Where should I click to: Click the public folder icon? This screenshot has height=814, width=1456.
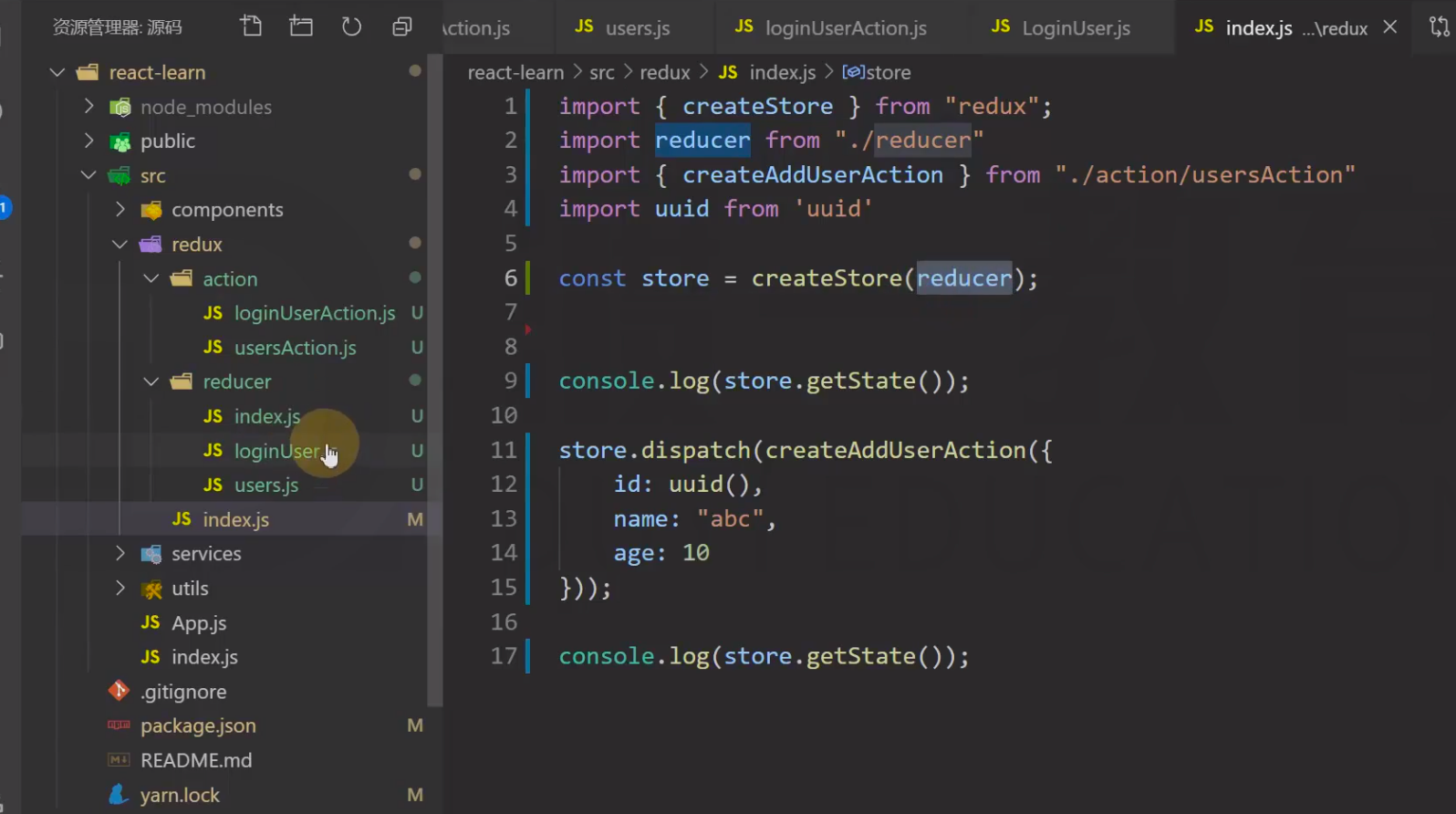120,141
